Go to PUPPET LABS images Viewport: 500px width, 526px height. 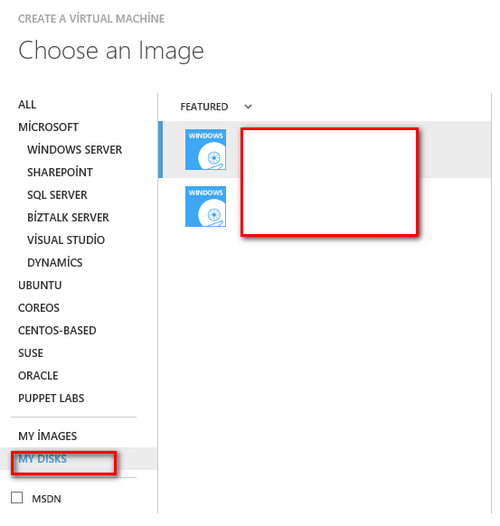coord(51,398)
